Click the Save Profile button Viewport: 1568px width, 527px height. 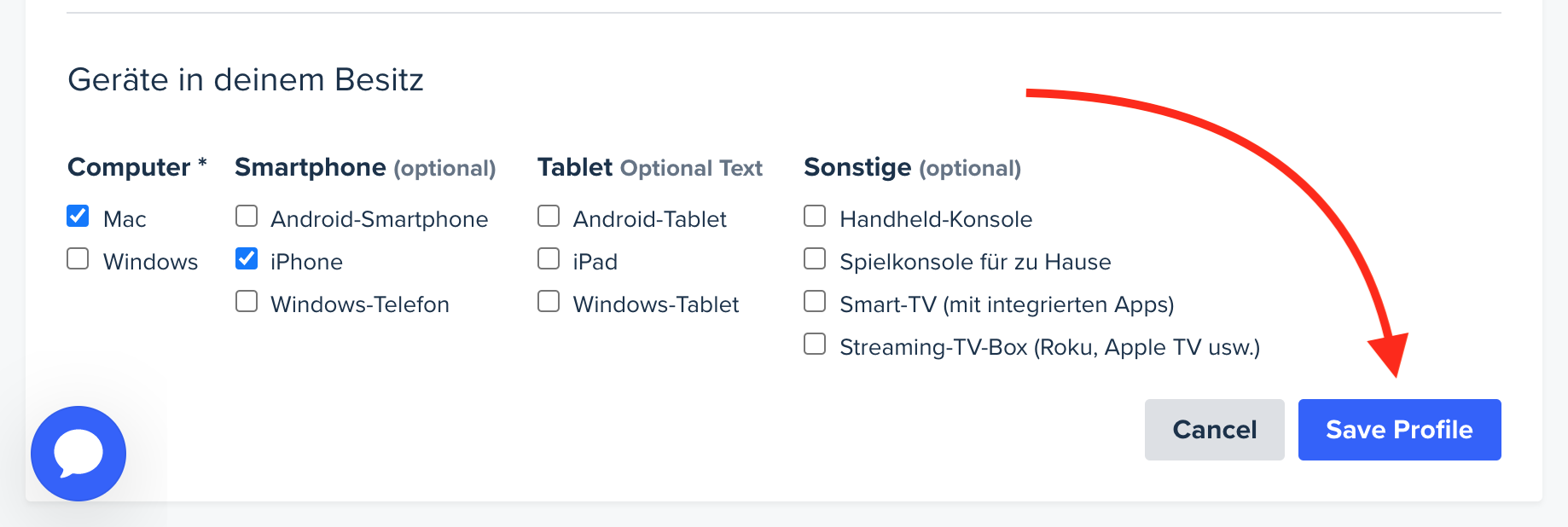tap(1399, 430)
